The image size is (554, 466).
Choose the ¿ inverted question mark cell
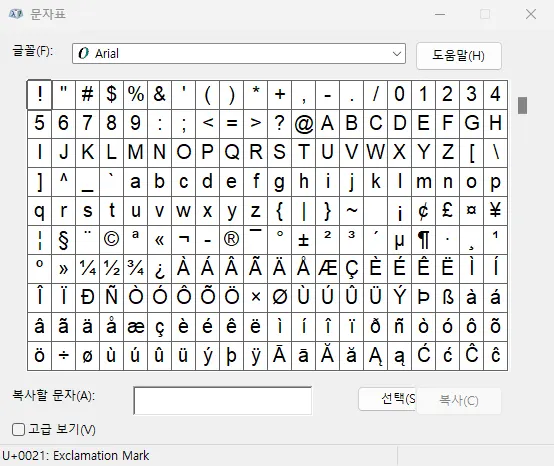pos(160,269)
